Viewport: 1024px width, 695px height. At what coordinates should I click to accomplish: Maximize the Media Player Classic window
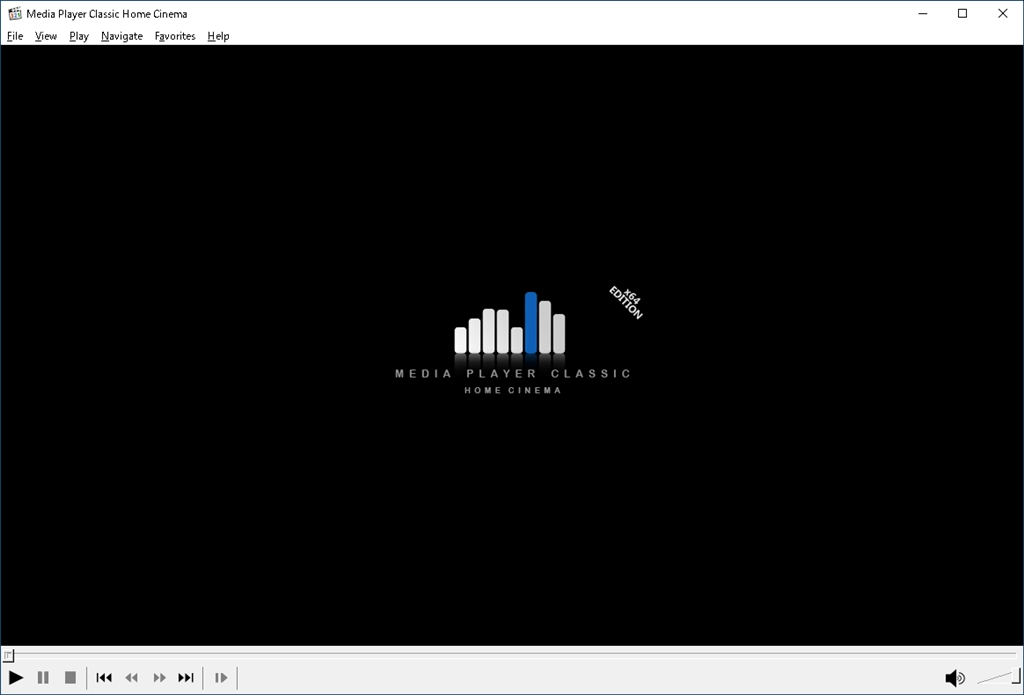963,14
